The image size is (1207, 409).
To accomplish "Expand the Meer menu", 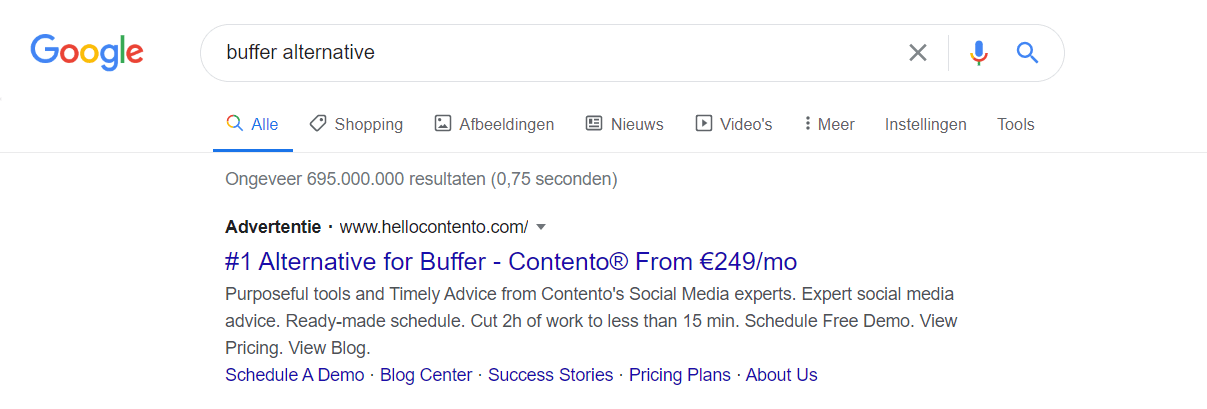I will tap(829, 124).
